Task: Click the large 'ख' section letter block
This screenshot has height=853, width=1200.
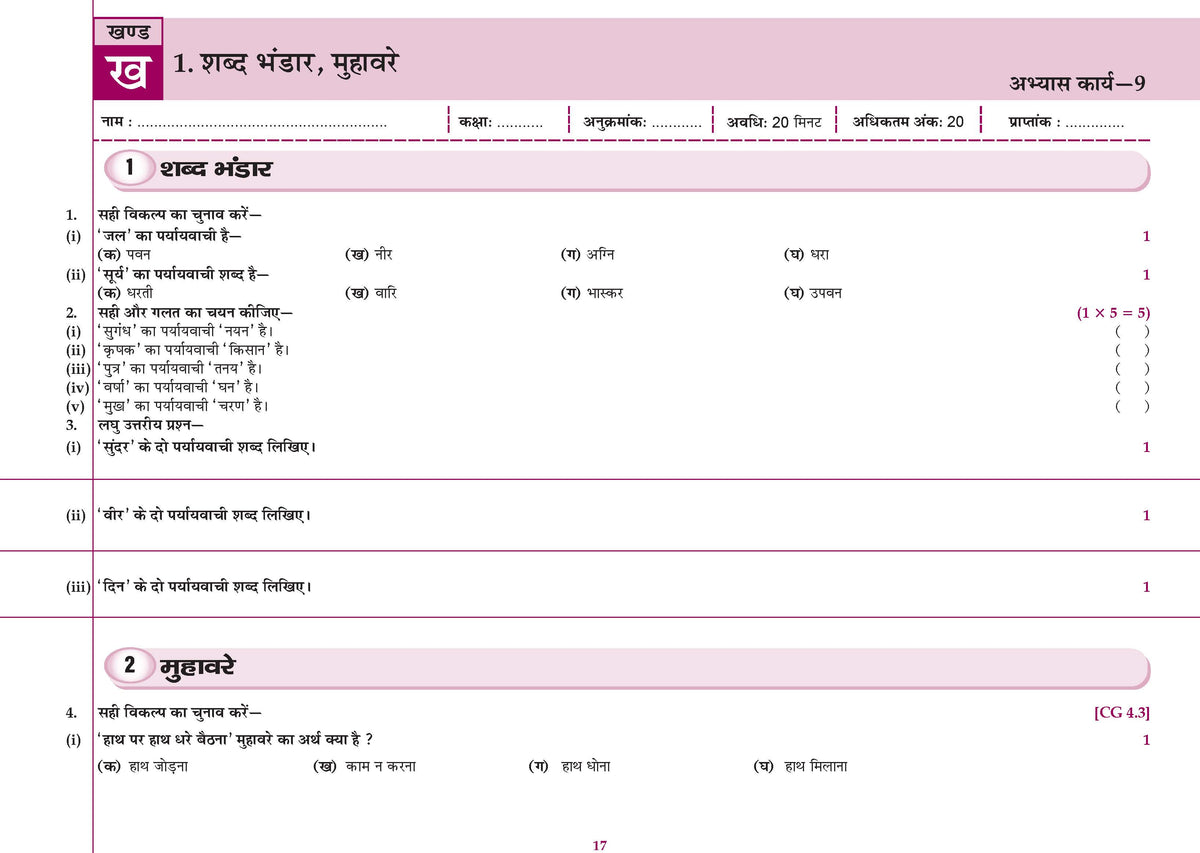Action: [x=128, y=72]
